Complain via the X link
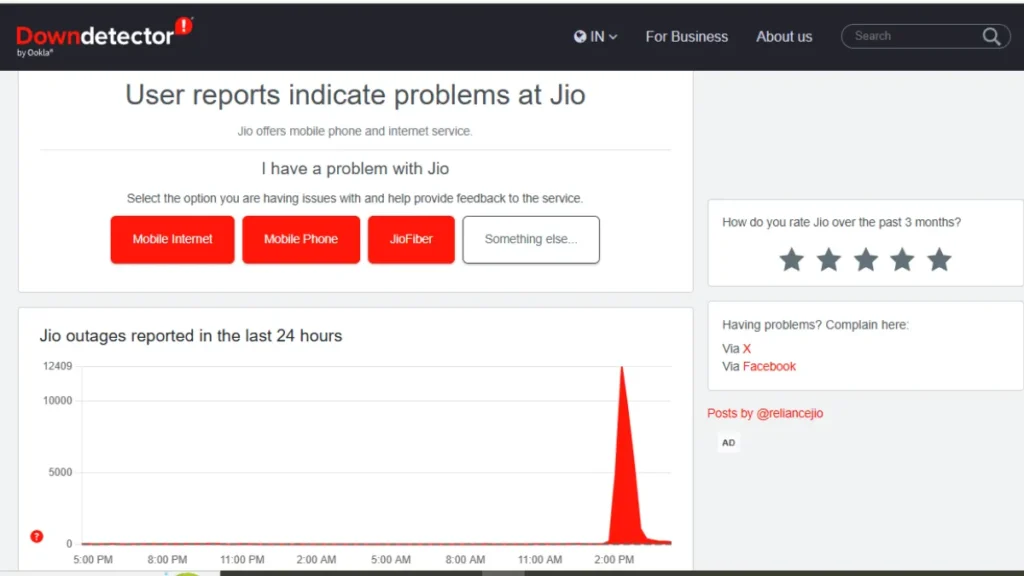The height and width of the screenshot is (576, 1024). point(746,349)
